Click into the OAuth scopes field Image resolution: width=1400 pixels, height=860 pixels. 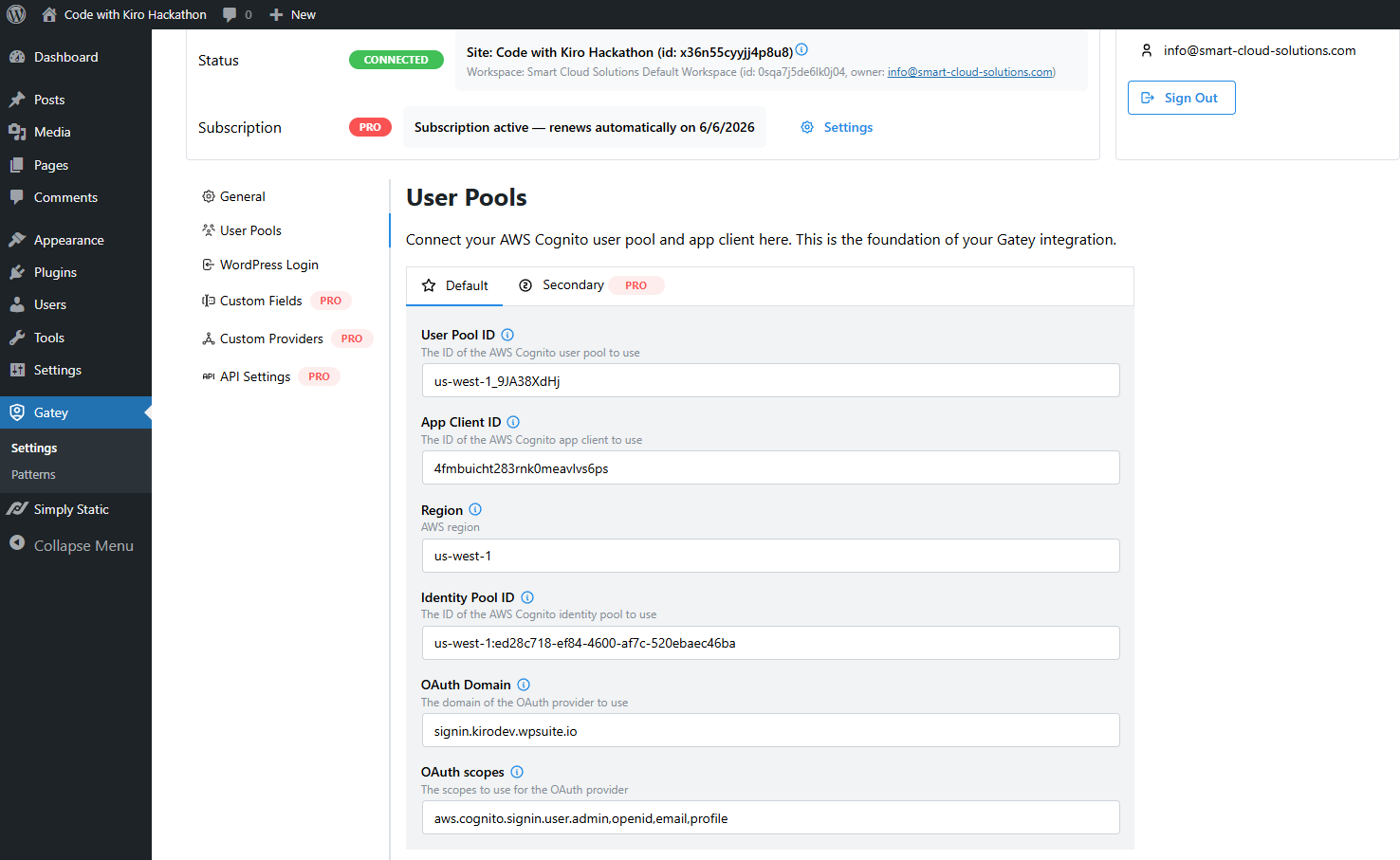click(x=770, y=817)
